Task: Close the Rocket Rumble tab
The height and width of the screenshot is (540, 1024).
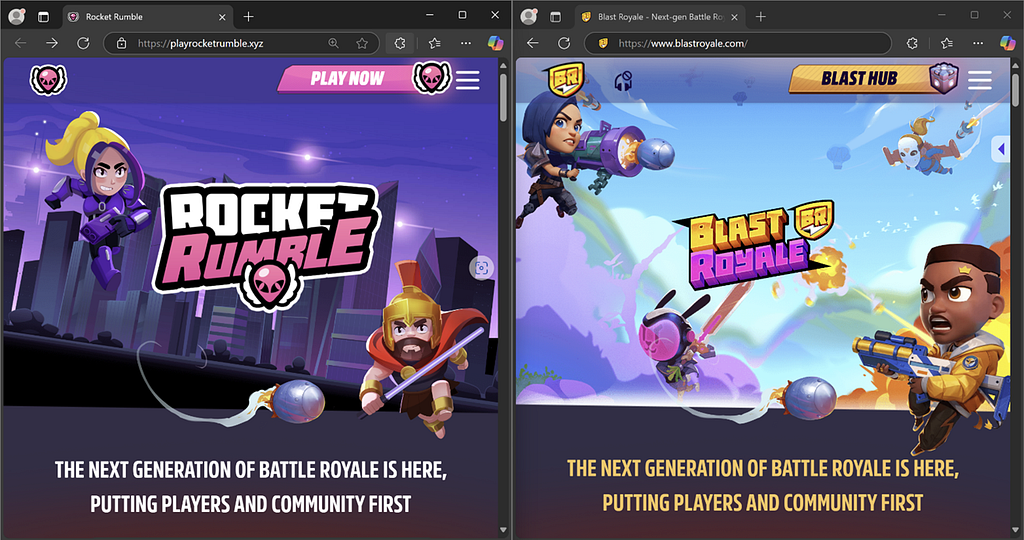Action: pyautogui.click(x=222, y=17)
